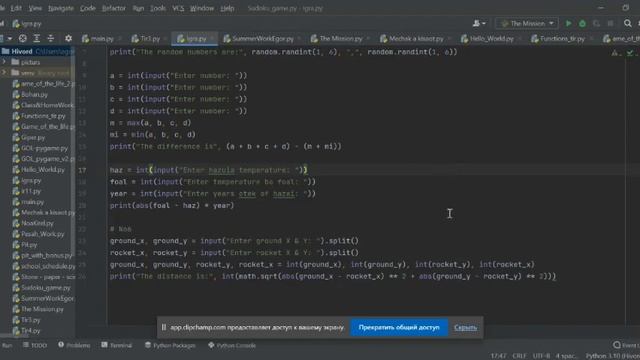Open the Tools menu
This screenshot has height=360, width=640.
click(158, 8)
